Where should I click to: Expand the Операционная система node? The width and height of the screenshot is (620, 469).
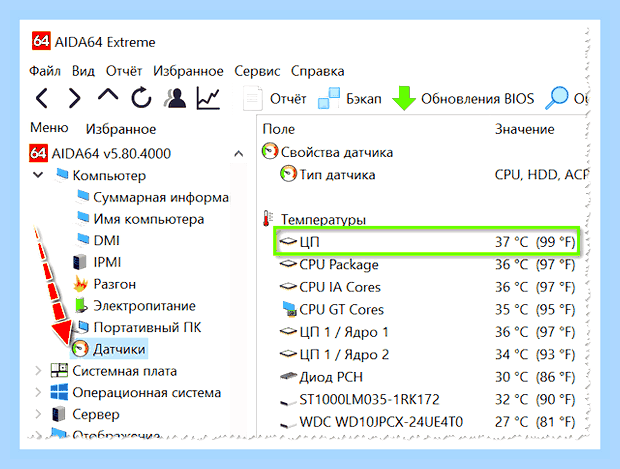coord(38,392)
